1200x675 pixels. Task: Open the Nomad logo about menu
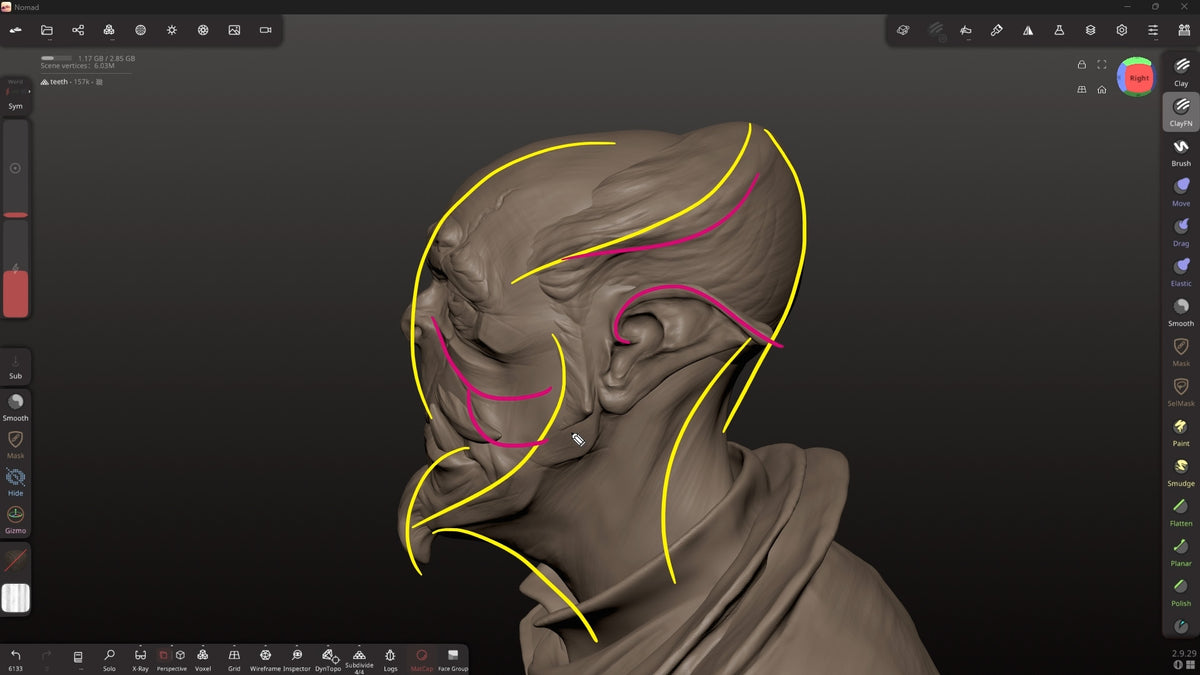pos(16,30)
